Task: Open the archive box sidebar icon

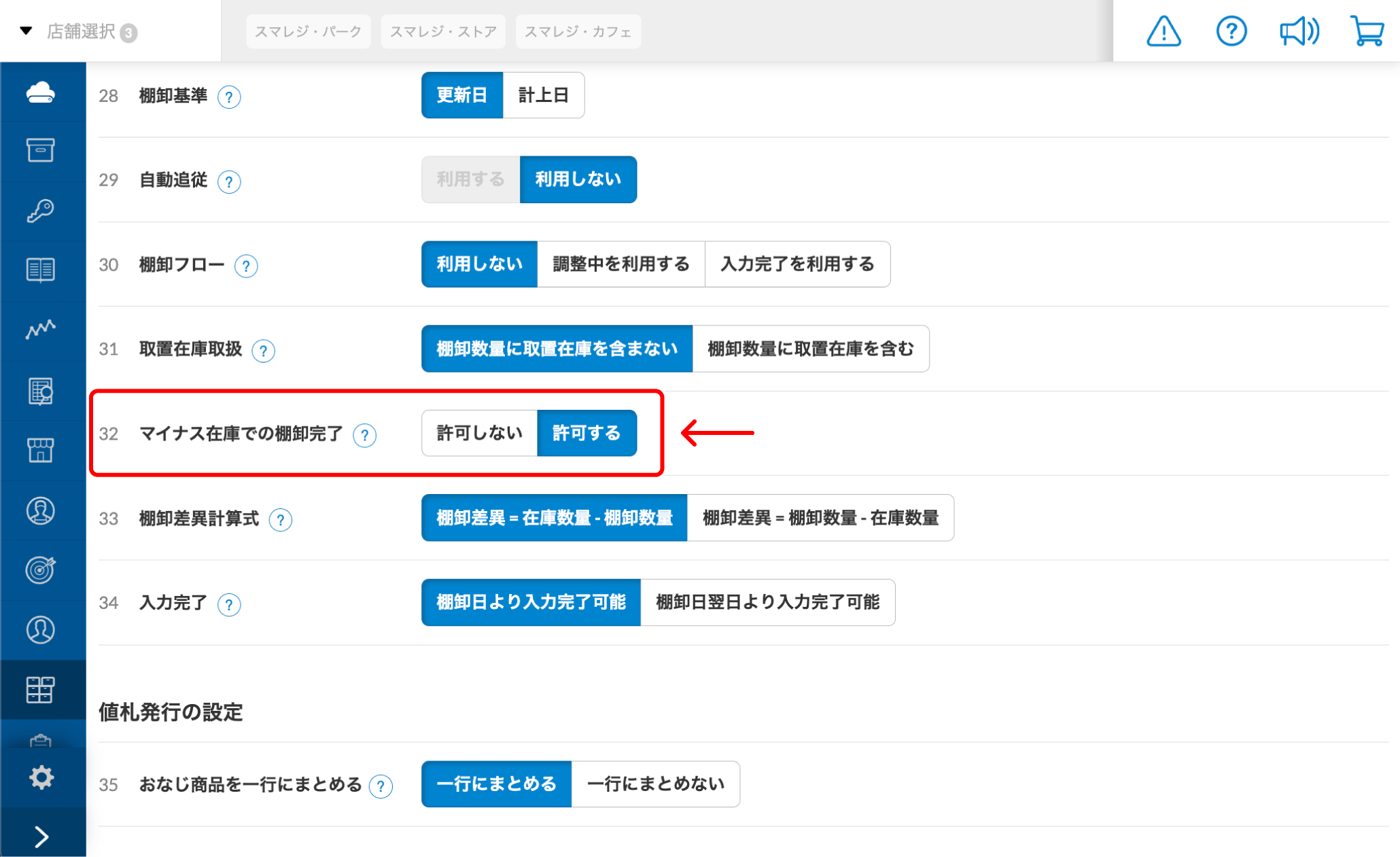Action: 41,150
